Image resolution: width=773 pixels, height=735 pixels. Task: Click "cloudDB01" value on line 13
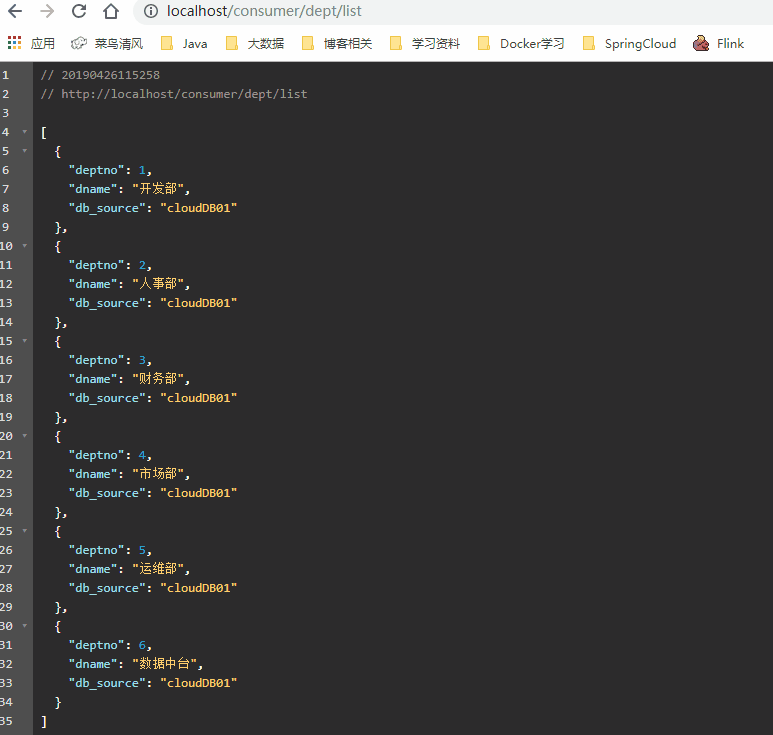coord(199,303)
